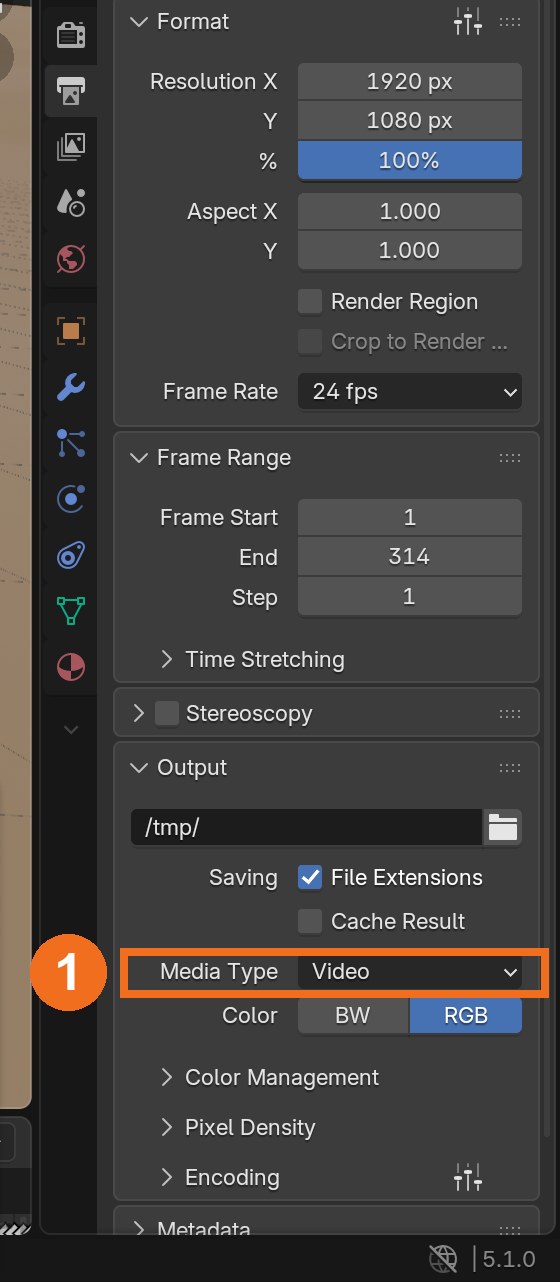Open the Modifiers wrench tab
This screenshot has height=1282, width=560.
71,387
